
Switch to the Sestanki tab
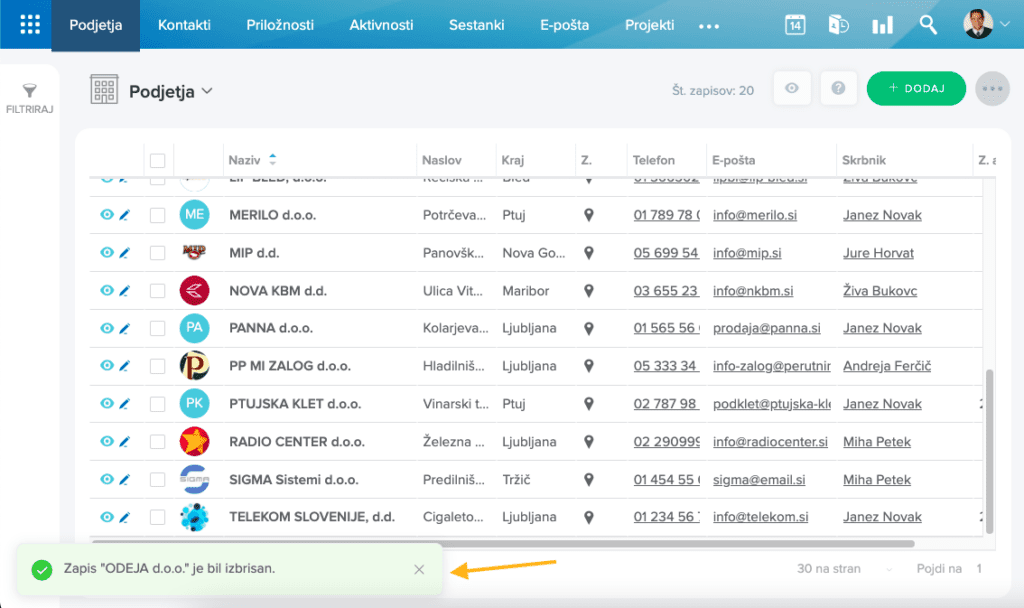[477, 25]
